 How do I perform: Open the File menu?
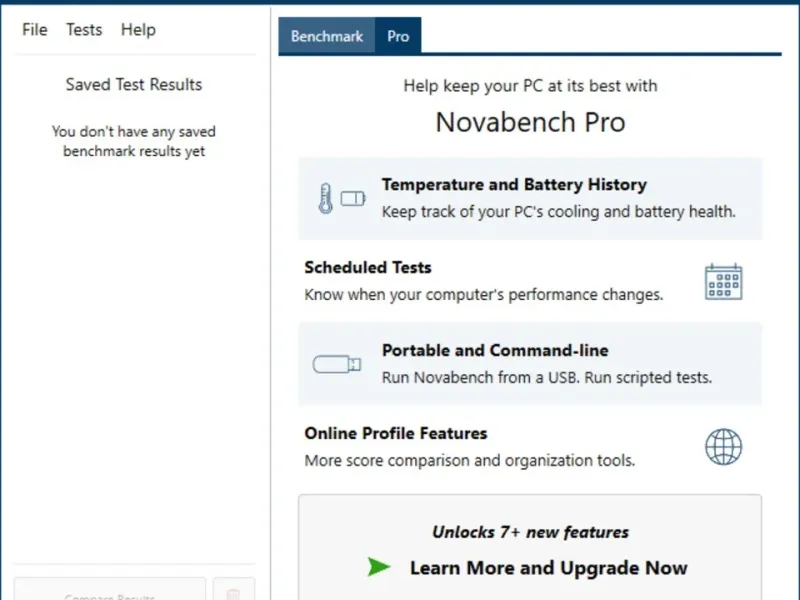coord(35,29)
